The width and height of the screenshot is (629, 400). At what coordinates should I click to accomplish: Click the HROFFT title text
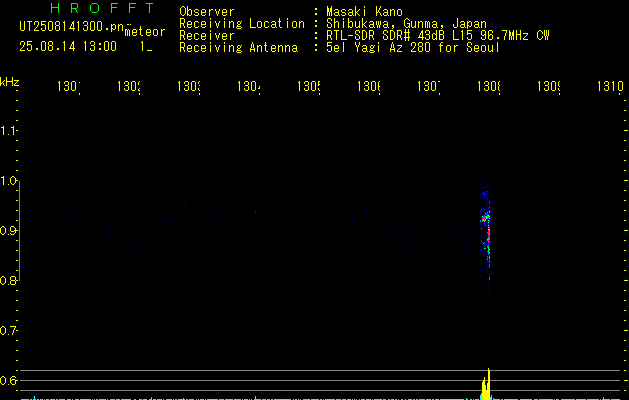(x=102, y=8)
